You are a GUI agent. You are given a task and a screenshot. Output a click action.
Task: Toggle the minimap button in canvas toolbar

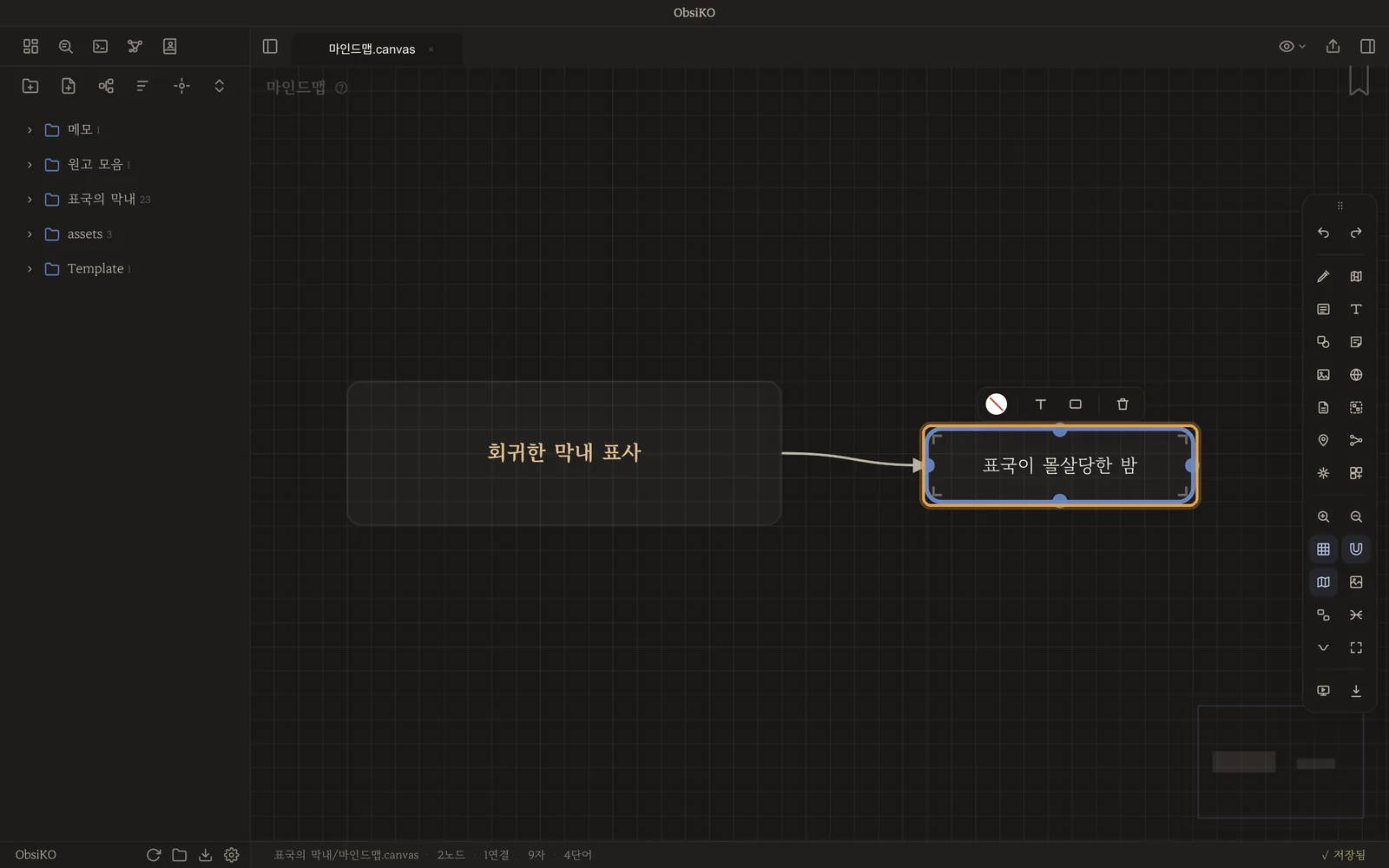tap(1323, 582)
